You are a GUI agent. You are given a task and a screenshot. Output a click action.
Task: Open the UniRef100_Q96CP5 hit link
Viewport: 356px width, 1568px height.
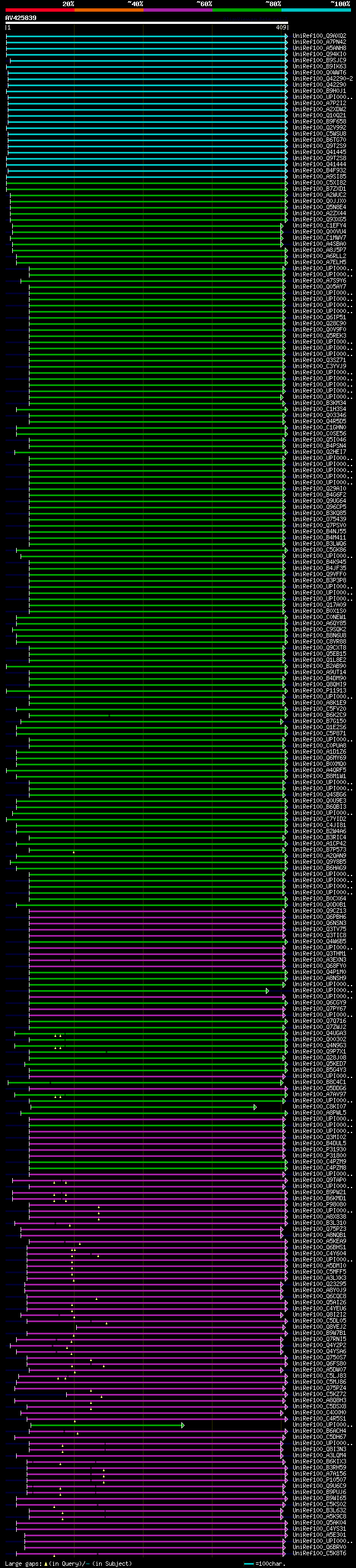319,507
